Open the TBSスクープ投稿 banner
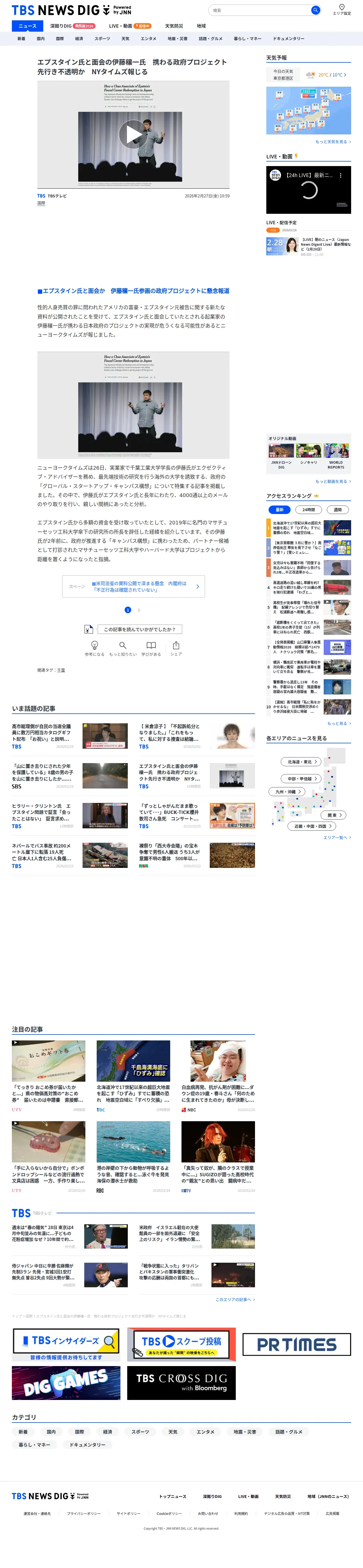The height and width of the screenshot is (1568, 363). [181, 1343]
